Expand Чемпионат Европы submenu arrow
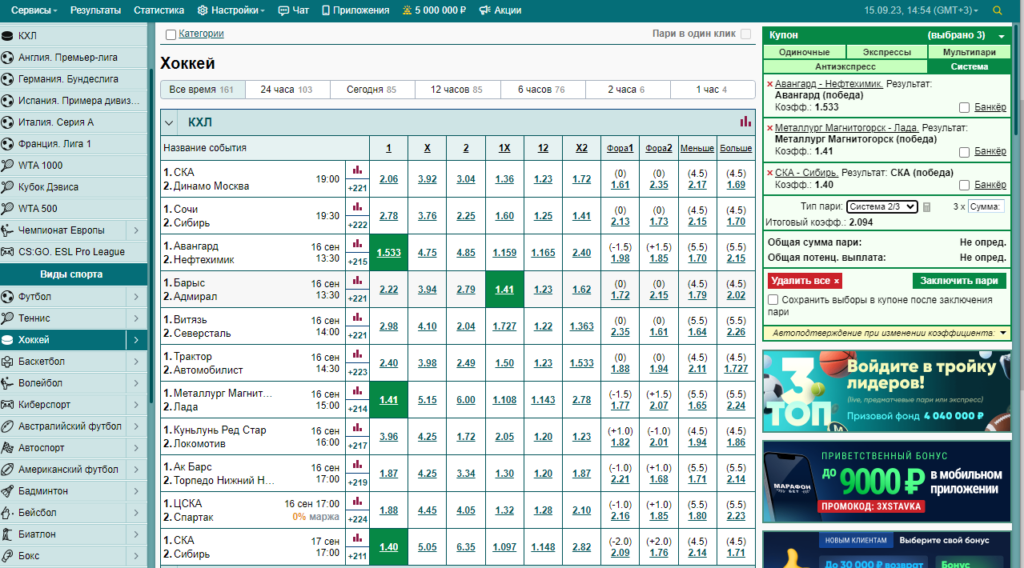Image resolution: width=1024 pixels, height=568 pixels. tap(136, 230)
